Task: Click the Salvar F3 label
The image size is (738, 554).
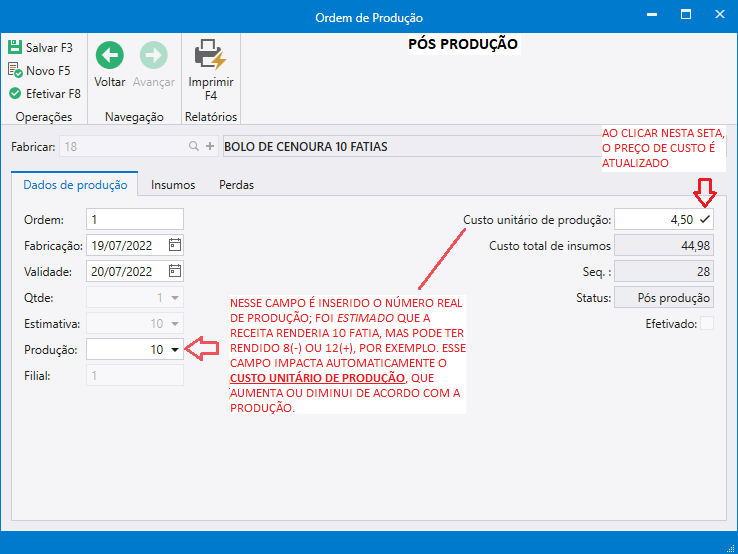Action: click(x=49, y=48)
